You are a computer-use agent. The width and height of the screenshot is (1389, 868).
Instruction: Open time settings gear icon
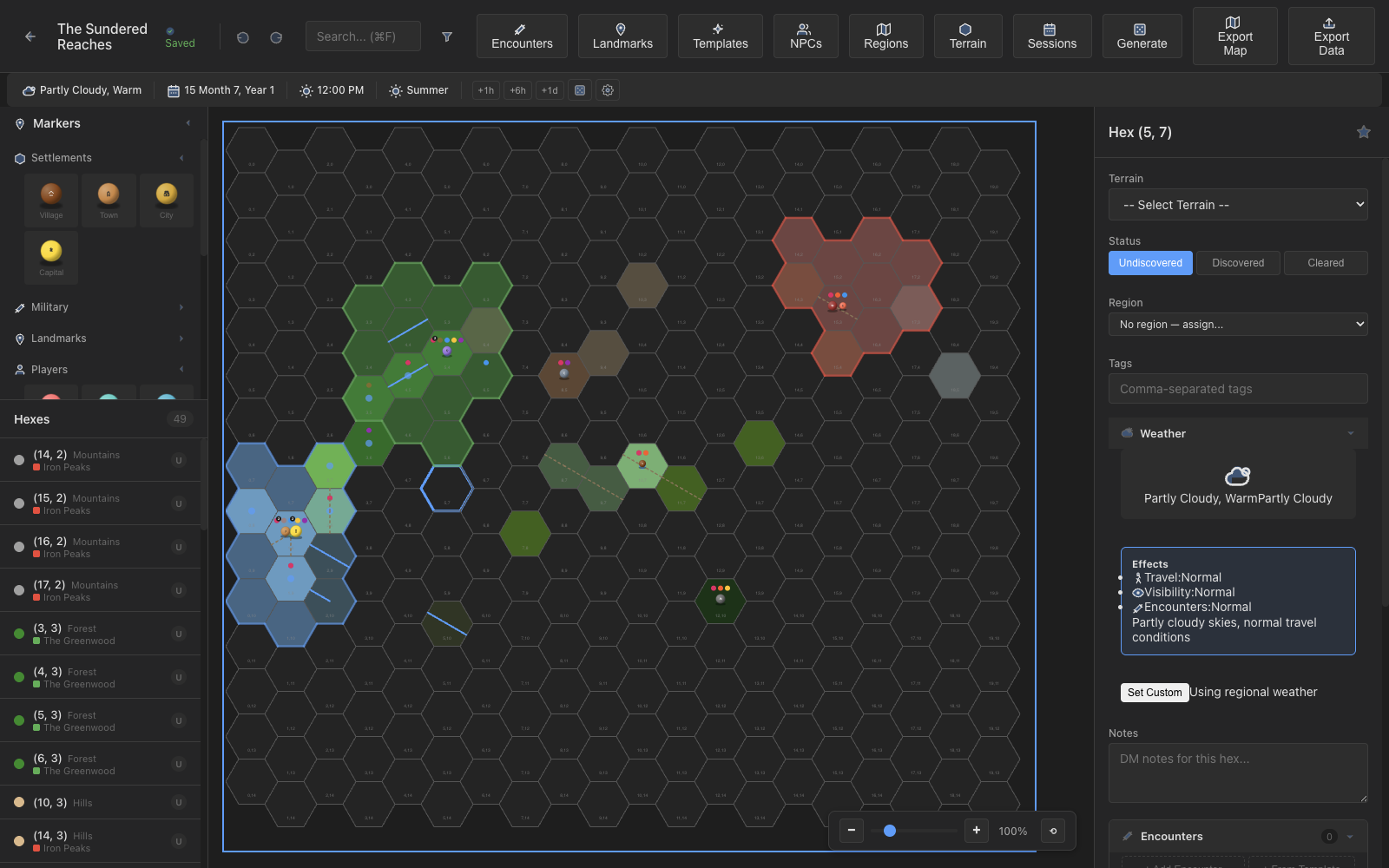point(608,90)
